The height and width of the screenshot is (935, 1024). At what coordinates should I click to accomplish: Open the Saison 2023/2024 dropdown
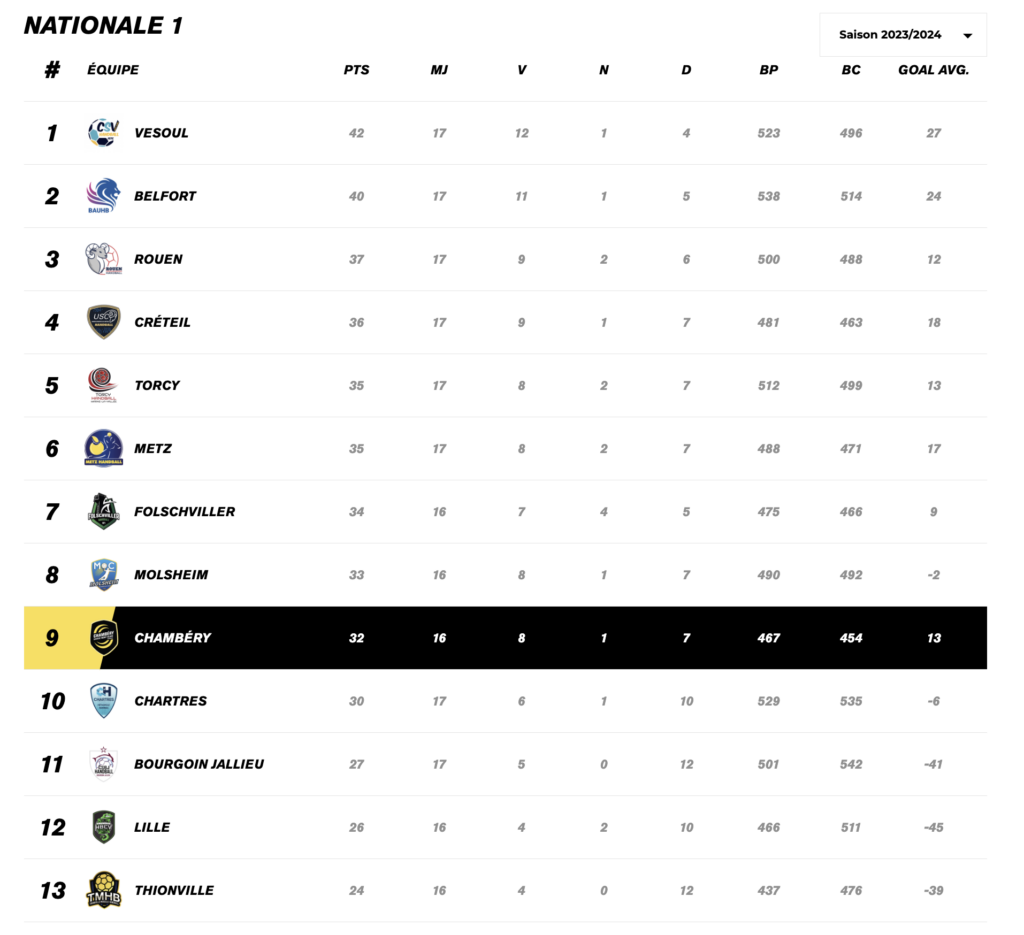click(903, 35)
